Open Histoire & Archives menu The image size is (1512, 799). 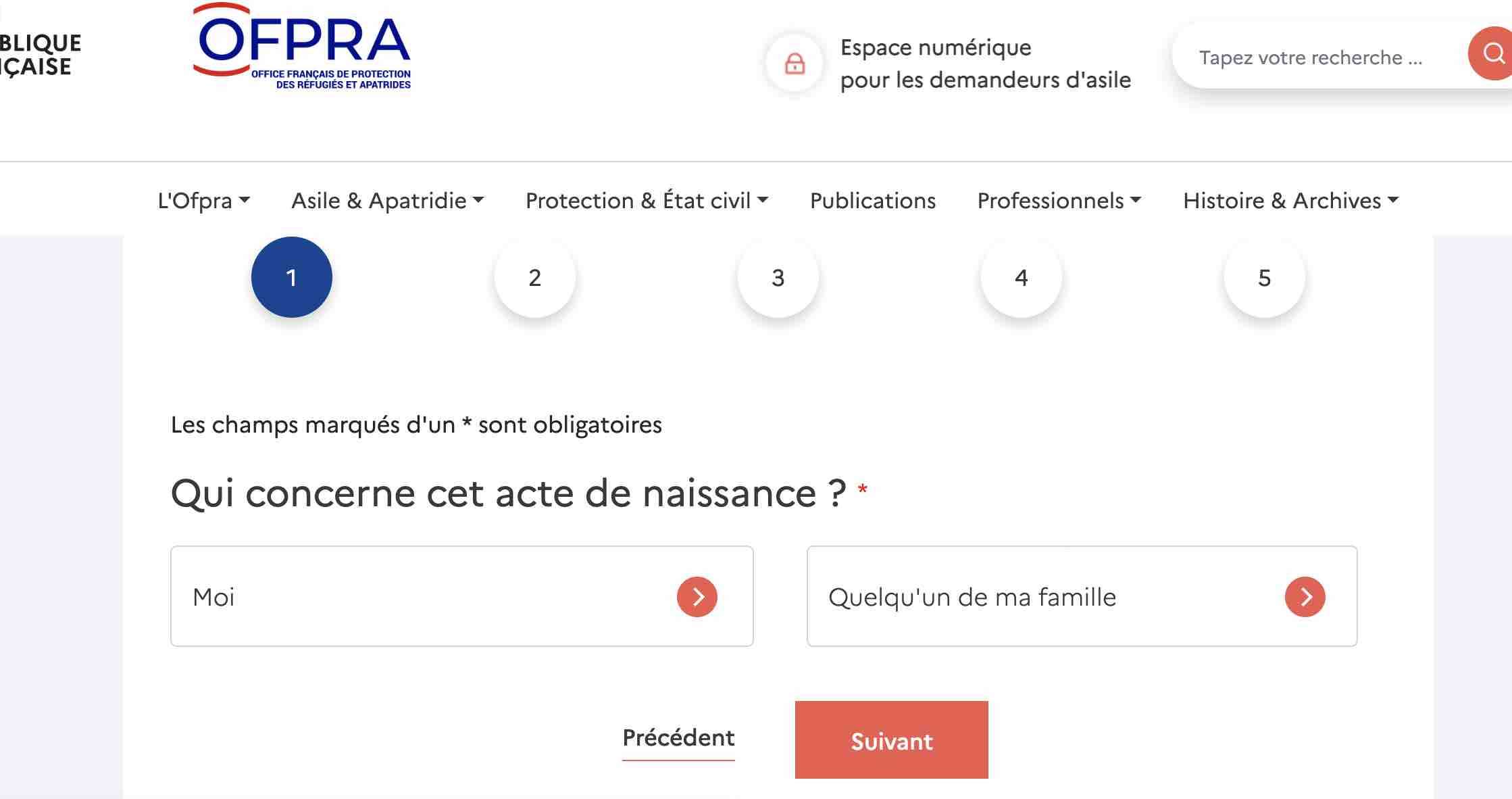pos(1291,201)
